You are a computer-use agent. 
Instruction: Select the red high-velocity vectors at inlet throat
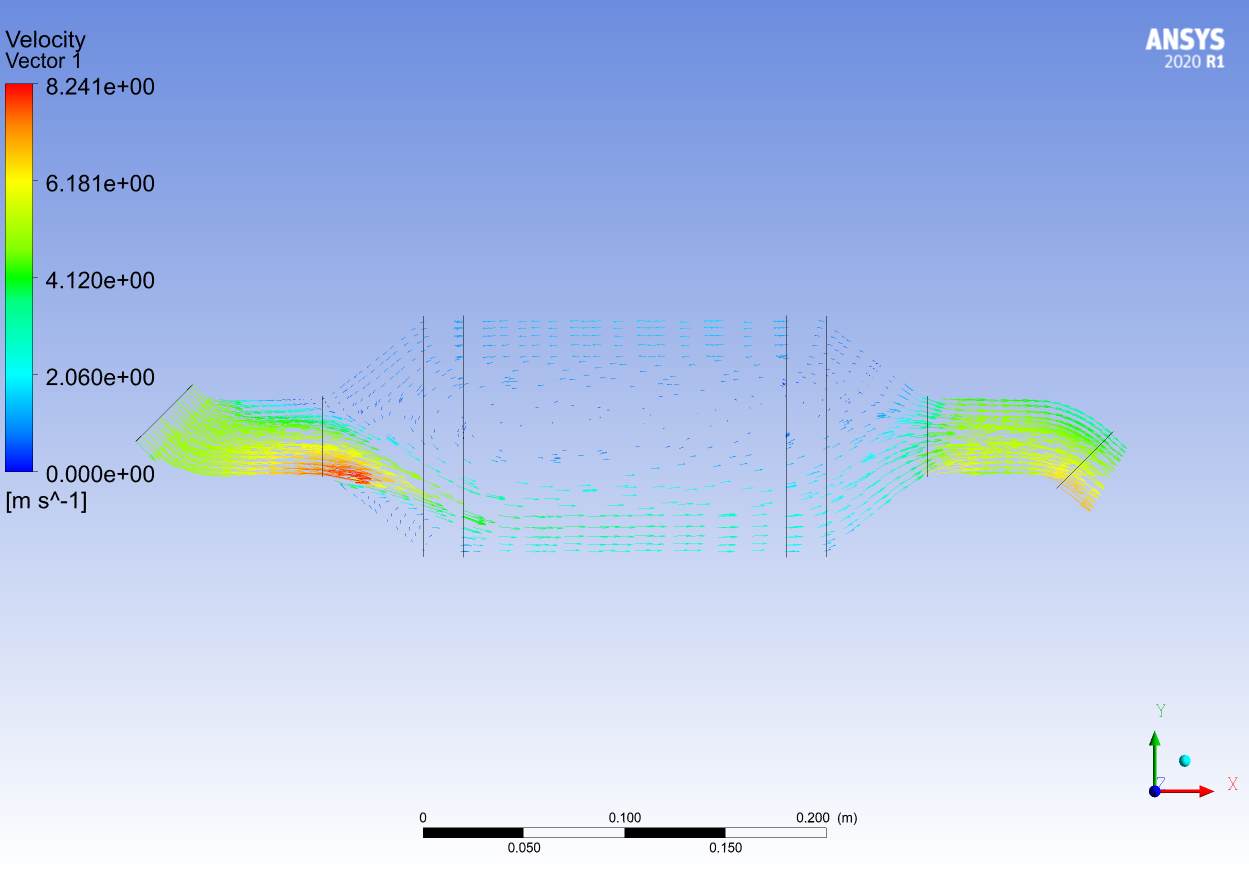pyautogui.click(x=352, y=471)
